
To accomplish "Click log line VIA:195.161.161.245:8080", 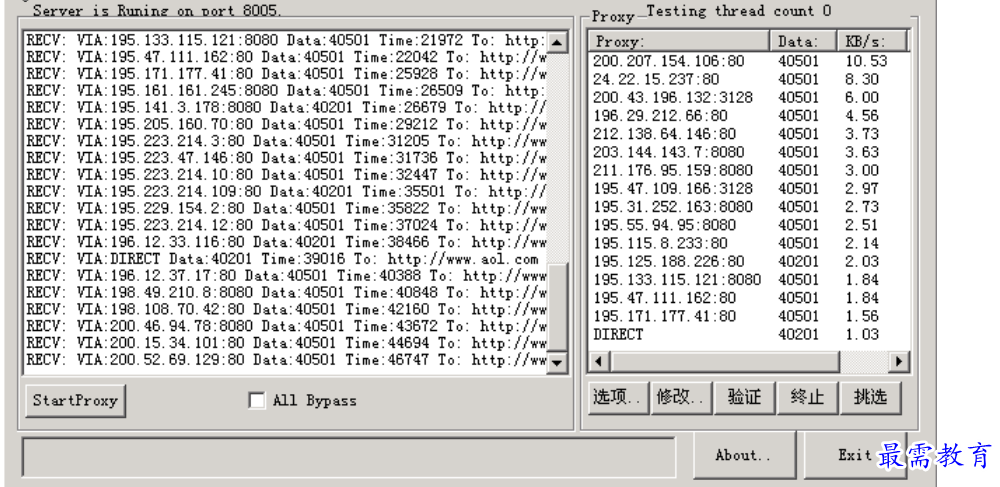I will point(286,91).
